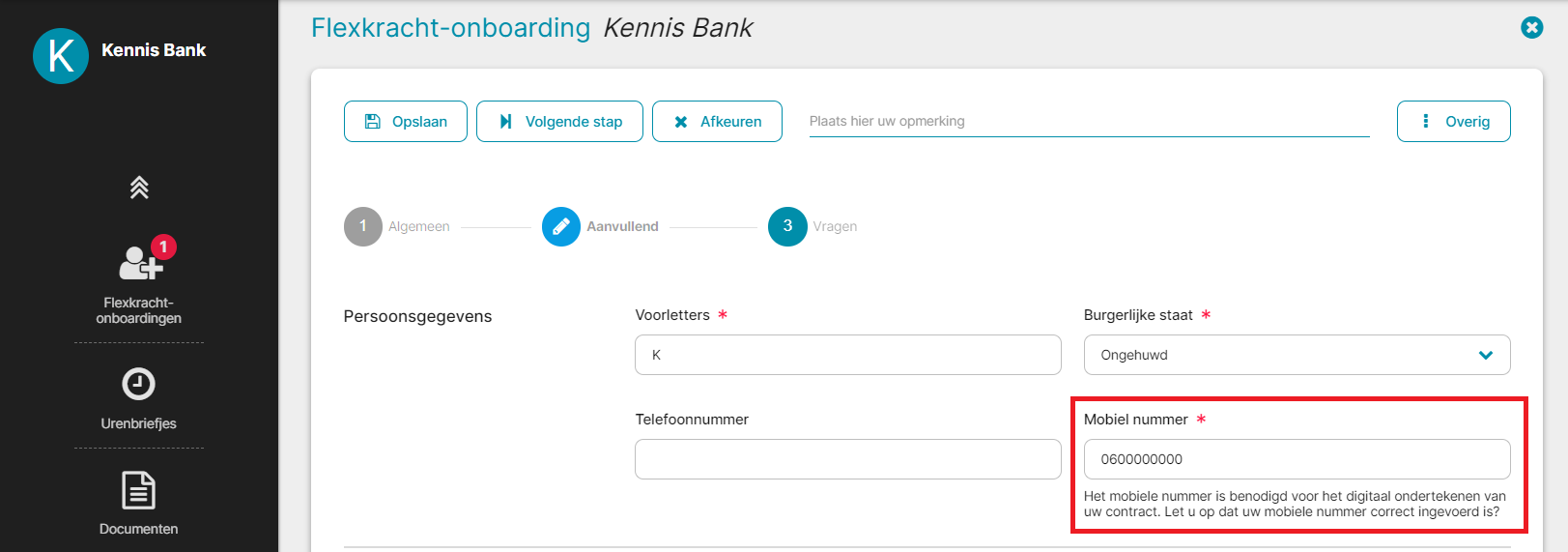Click the Burgerlijke staat chevron arrow
Screen dimensions: 1568x552
[x=1486, y=356]
